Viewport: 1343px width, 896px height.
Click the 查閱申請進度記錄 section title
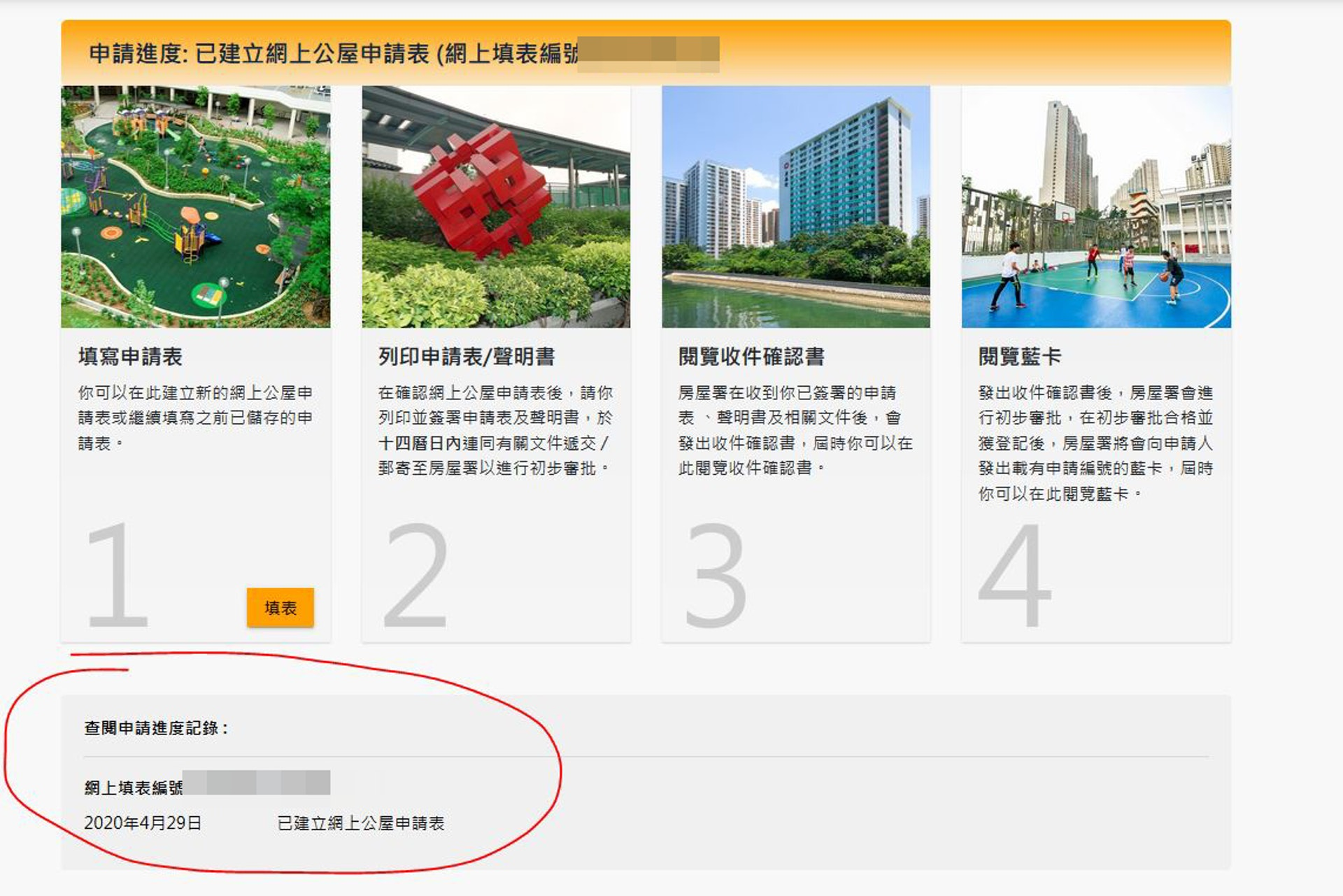coord(157,728)
